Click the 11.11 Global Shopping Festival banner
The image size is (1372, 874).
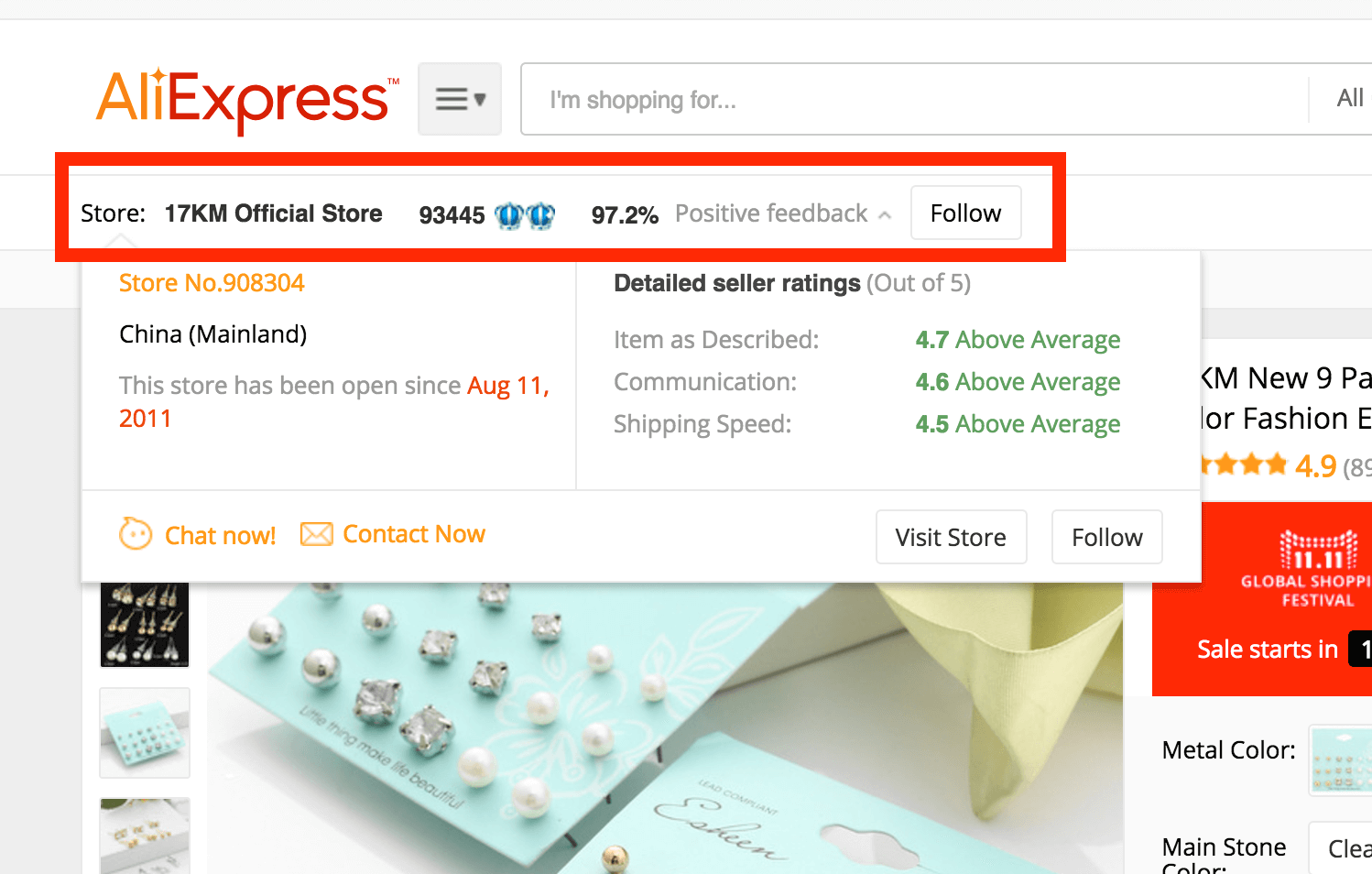click(1262, 599)
